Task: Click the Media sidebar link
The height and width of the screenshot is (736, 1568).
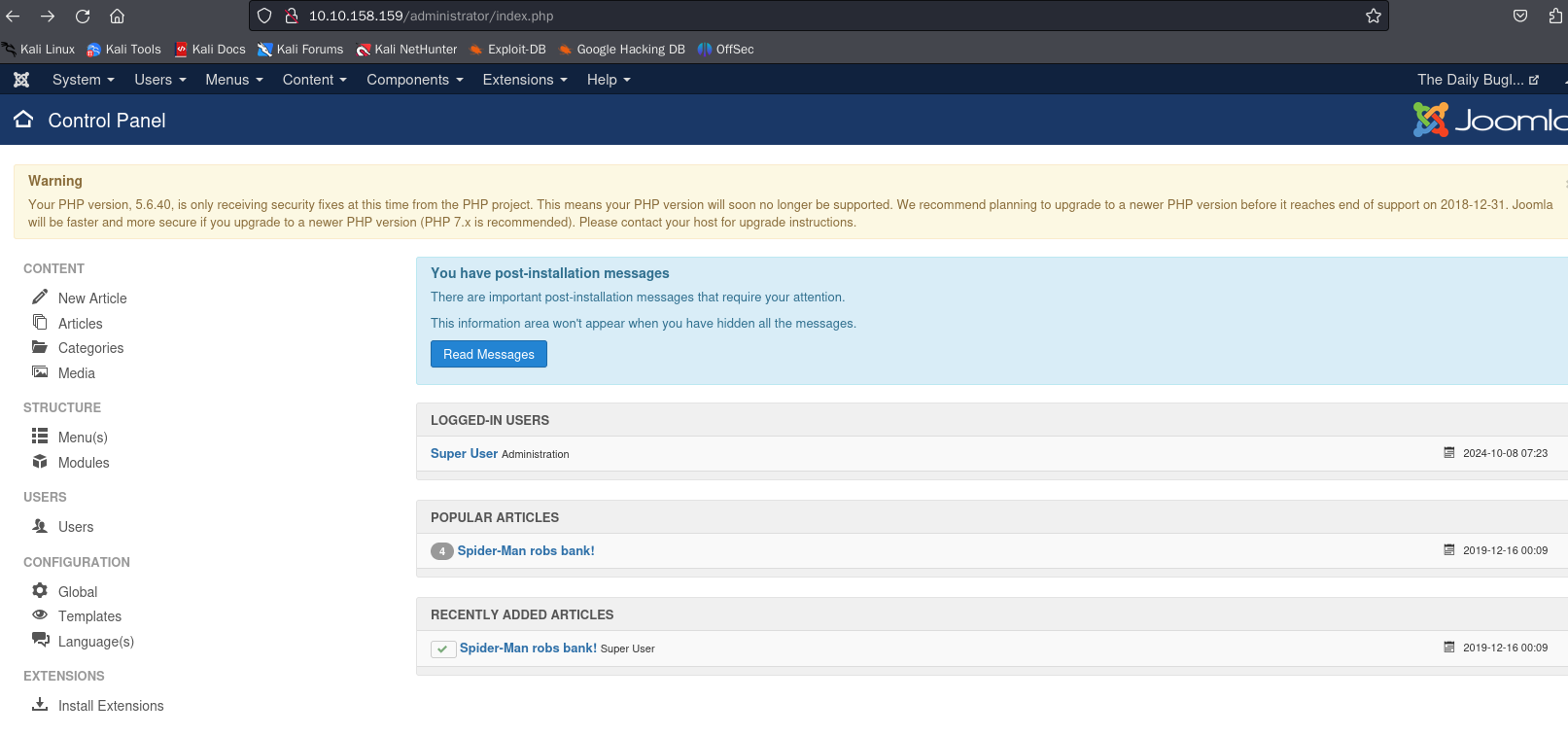Action: pos(77,373)
